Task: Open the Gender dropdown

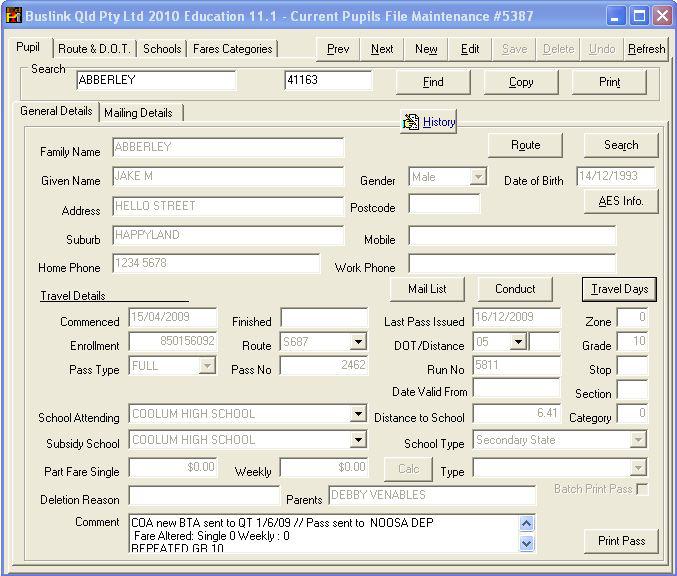Action: (x=478, y=177)
